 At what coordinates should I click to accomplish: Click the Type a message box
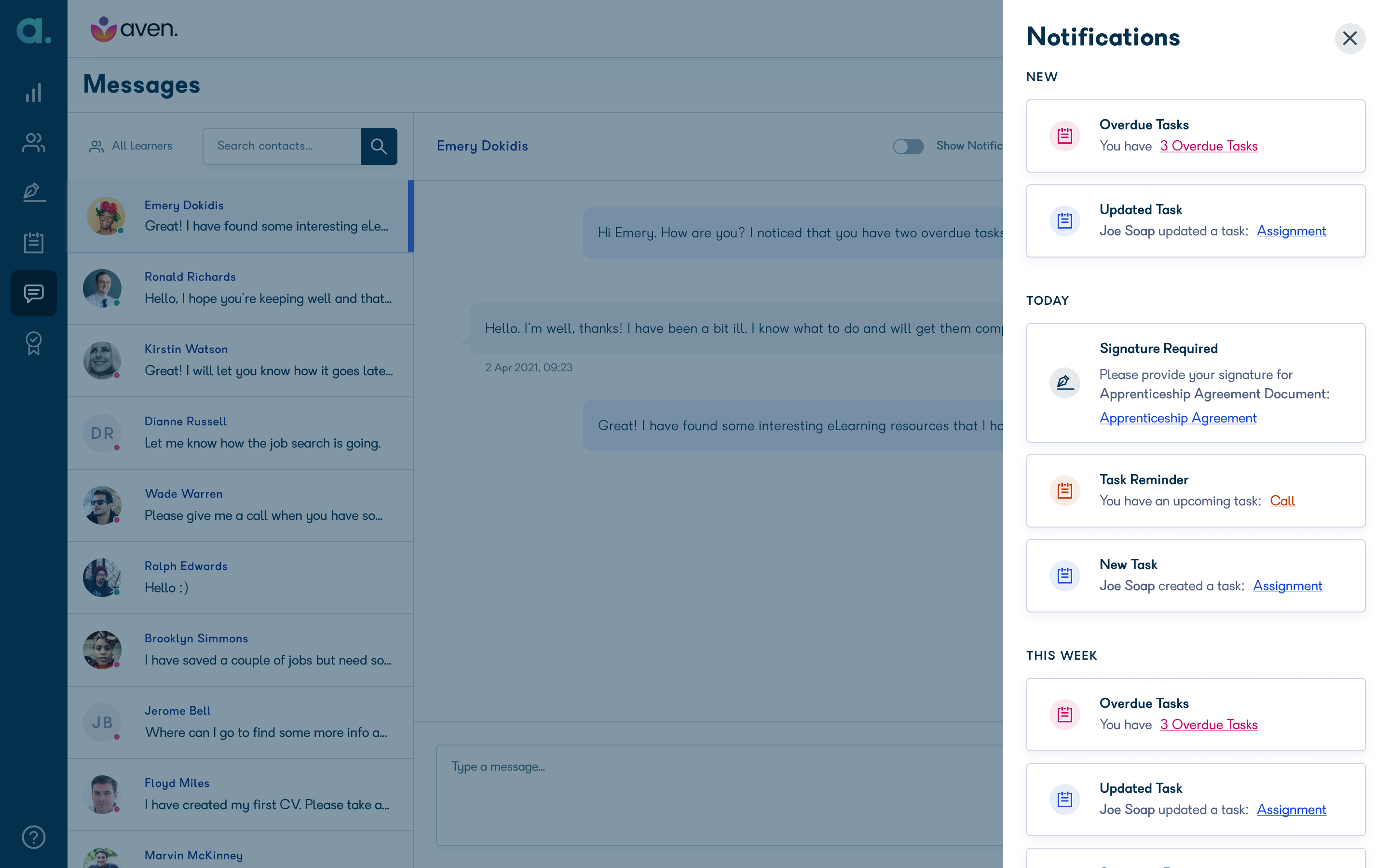coord(719,795)
